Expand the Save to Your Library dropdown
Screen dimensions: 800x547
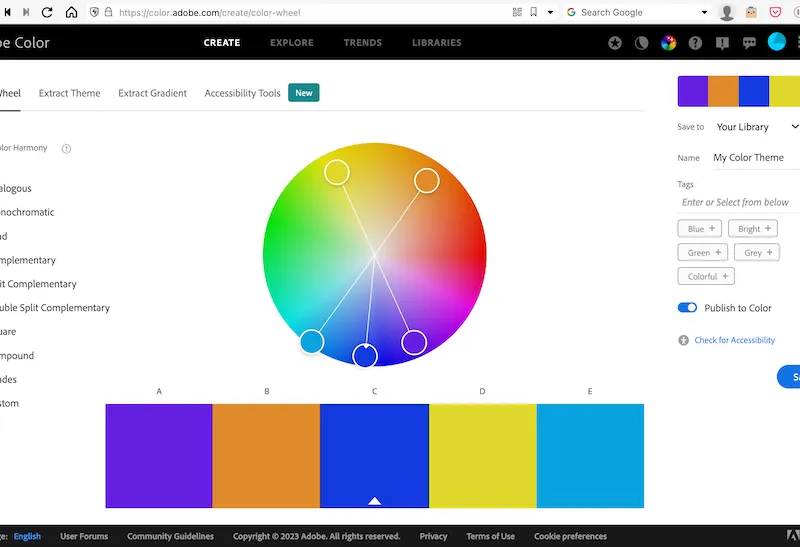click(x=756, y=127)
